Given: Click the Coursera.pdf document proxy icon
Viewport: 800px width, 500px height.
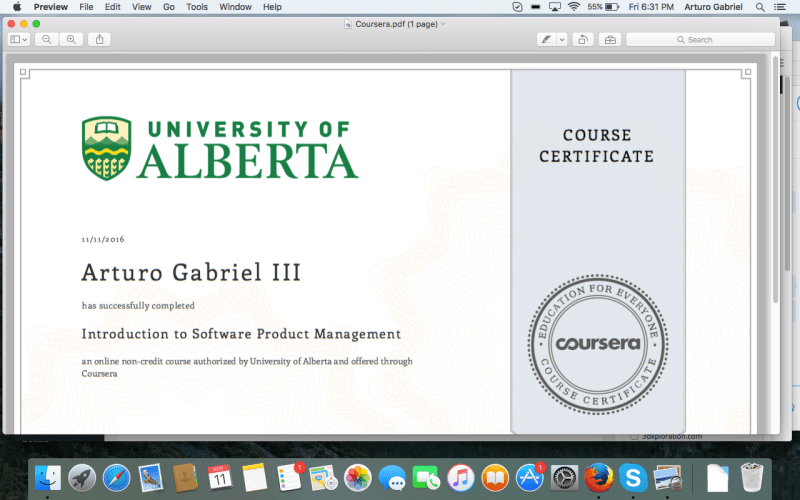Looking at the screenshot, I should pos(348,24).
